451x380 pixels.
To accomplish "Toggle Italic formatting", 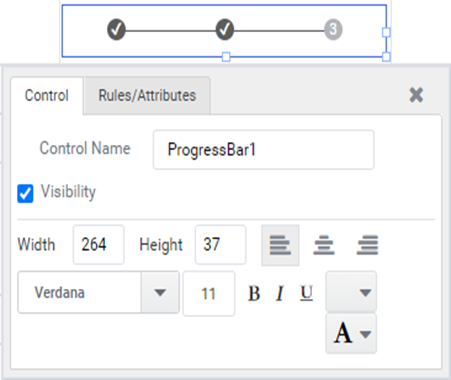I will (x=280, y=293).
